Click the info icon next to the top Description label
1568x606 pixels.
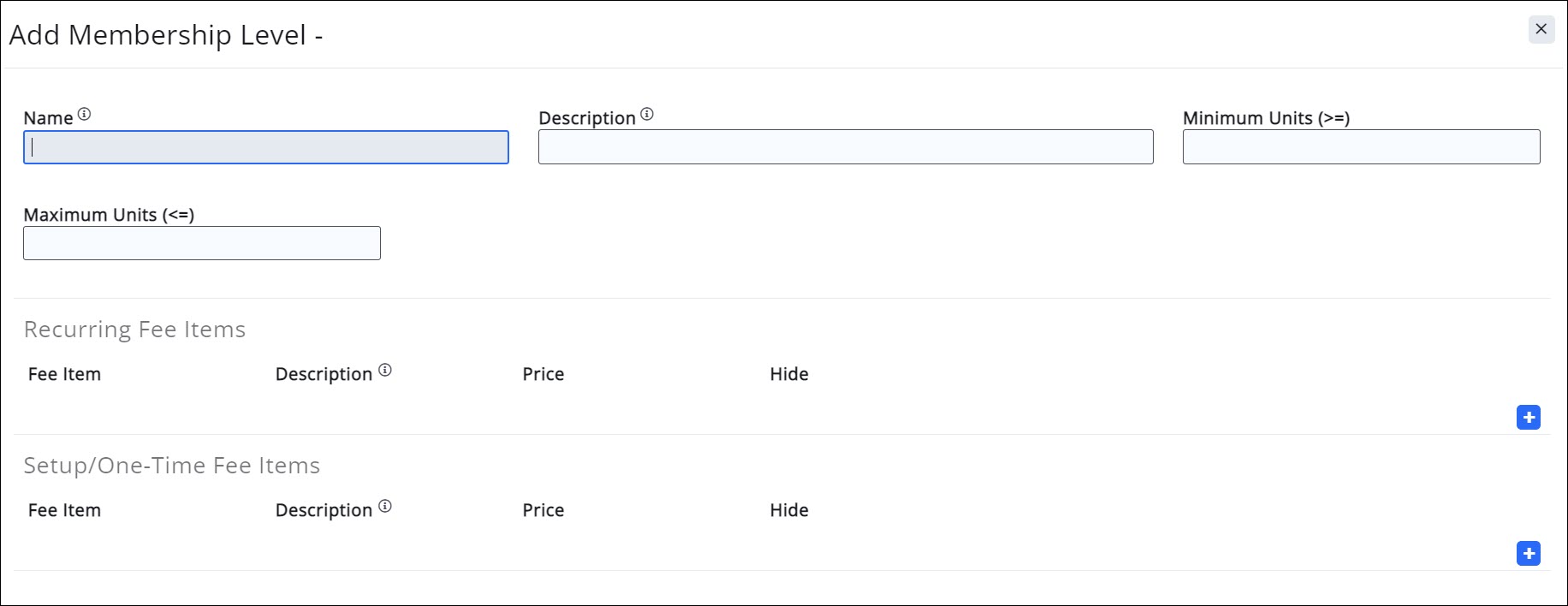[647, 115]
